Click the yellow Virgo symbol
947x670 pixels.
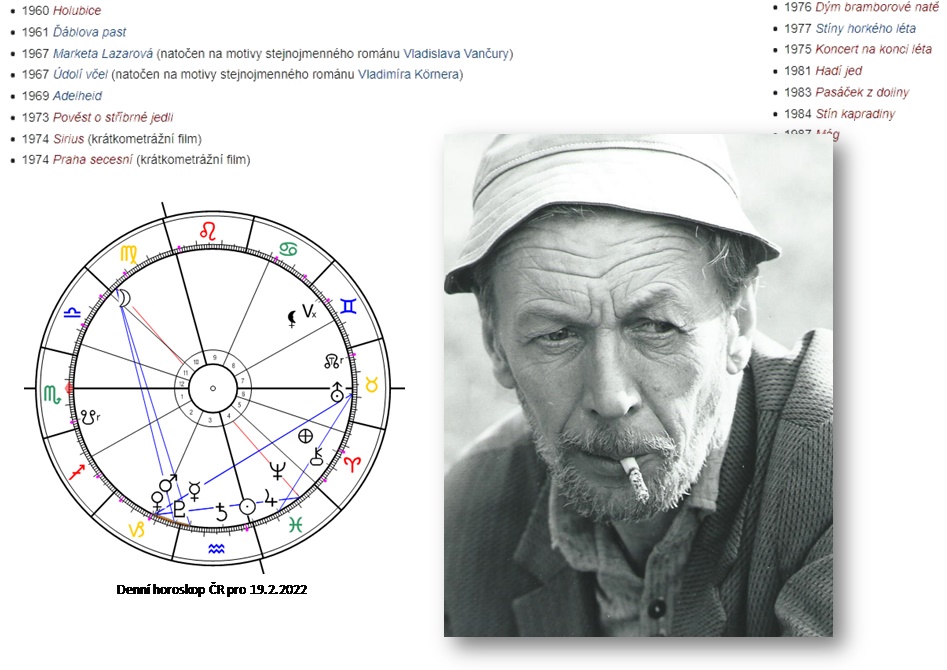coord(127,251)
